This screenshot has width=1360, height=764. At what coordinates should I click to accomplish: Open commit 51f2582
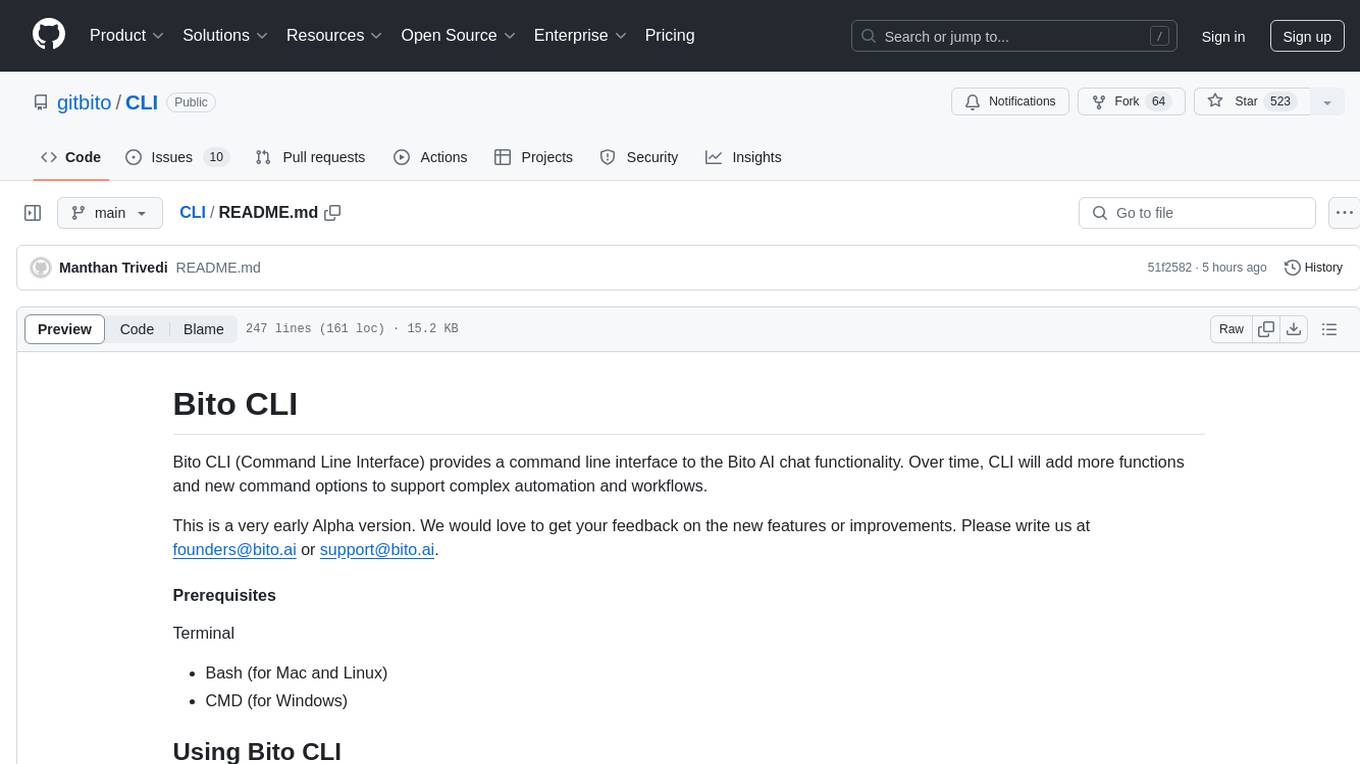[x=1169, y=268]
